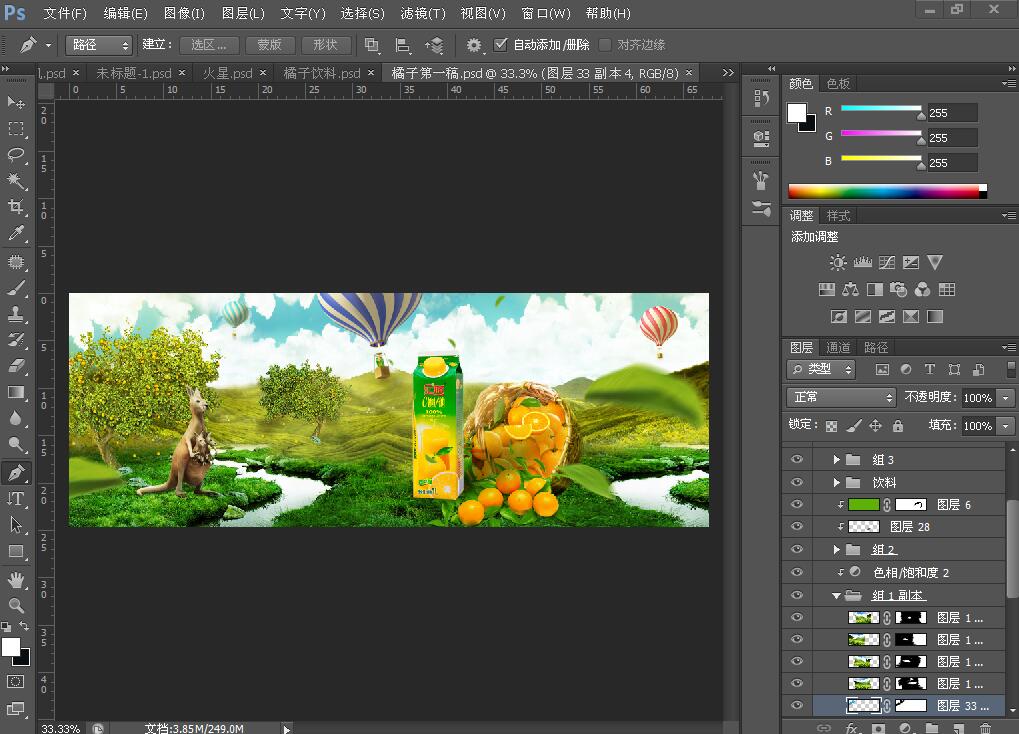Select the Horizontal Type tool

pos(16,498)
